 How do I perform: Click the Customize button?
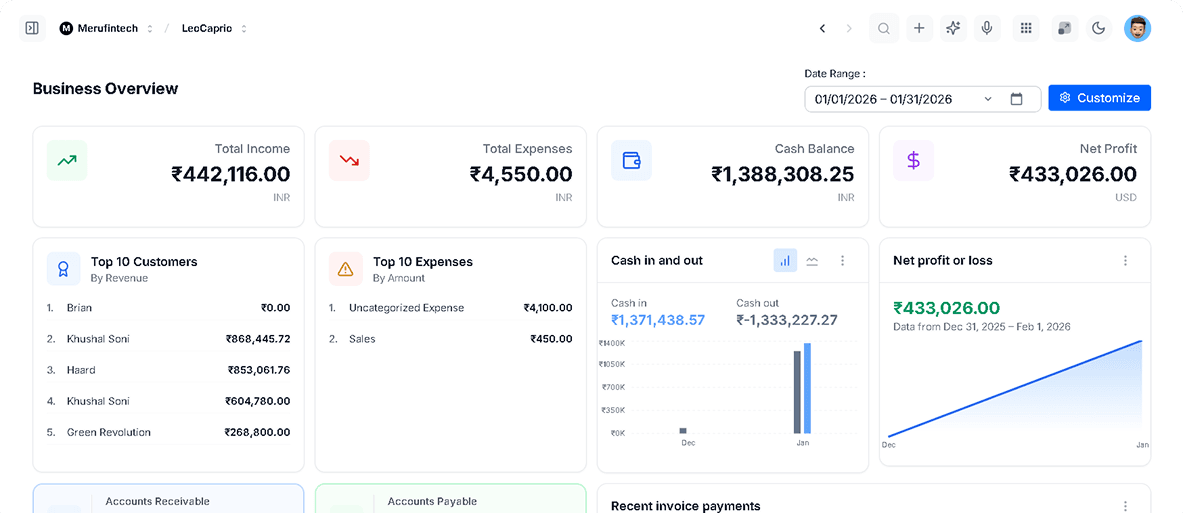click(1099, 98)
